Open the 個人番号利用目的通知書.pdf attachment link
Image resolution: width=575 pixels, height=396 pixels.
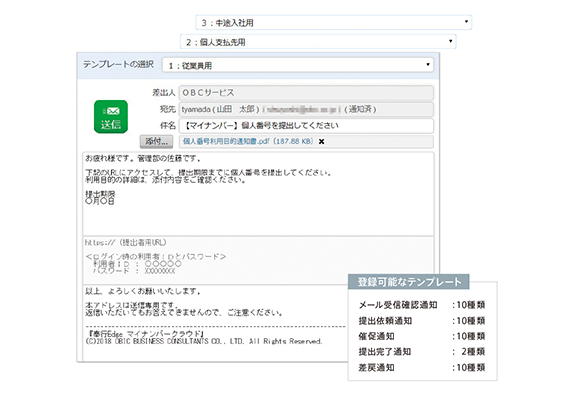click(x=248, y=141)
